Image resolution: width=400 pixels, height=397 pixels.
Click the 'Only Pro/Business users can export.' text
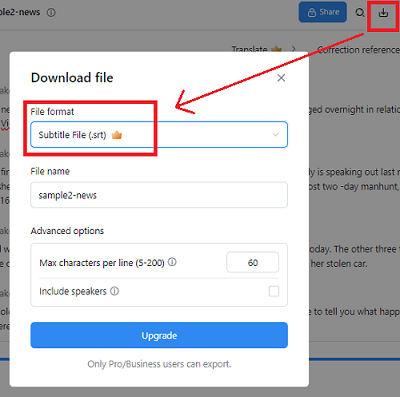click(159, 364)
